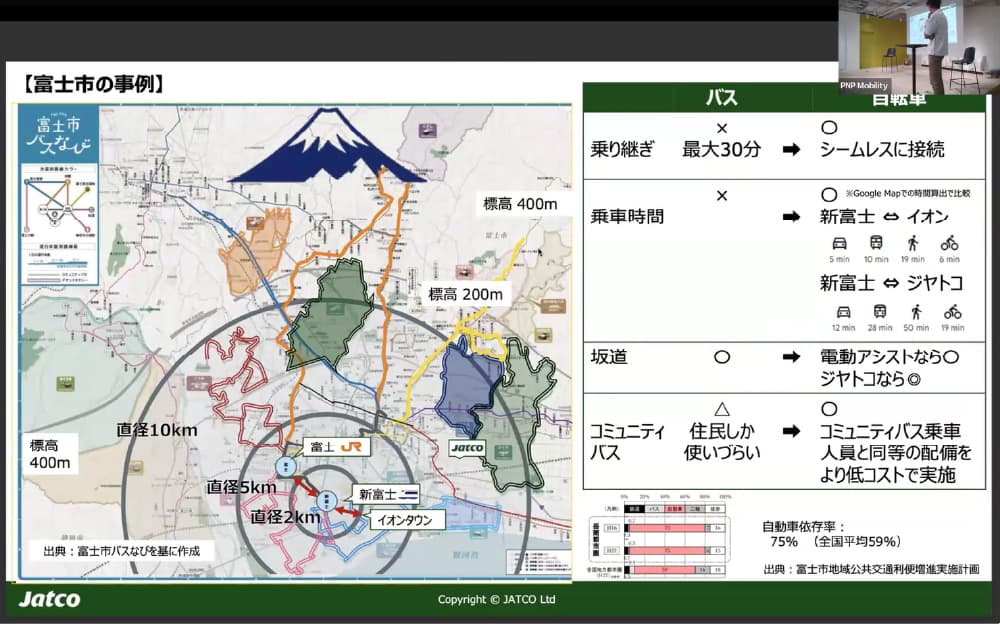
Task: Click the bicycle icon showing 19 min
Action: point(952,312)
